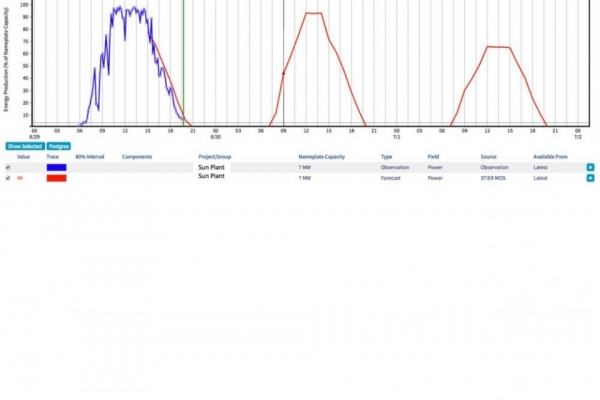Click the Show Selected button
This screenshot has height=400, width=600.
24,146
